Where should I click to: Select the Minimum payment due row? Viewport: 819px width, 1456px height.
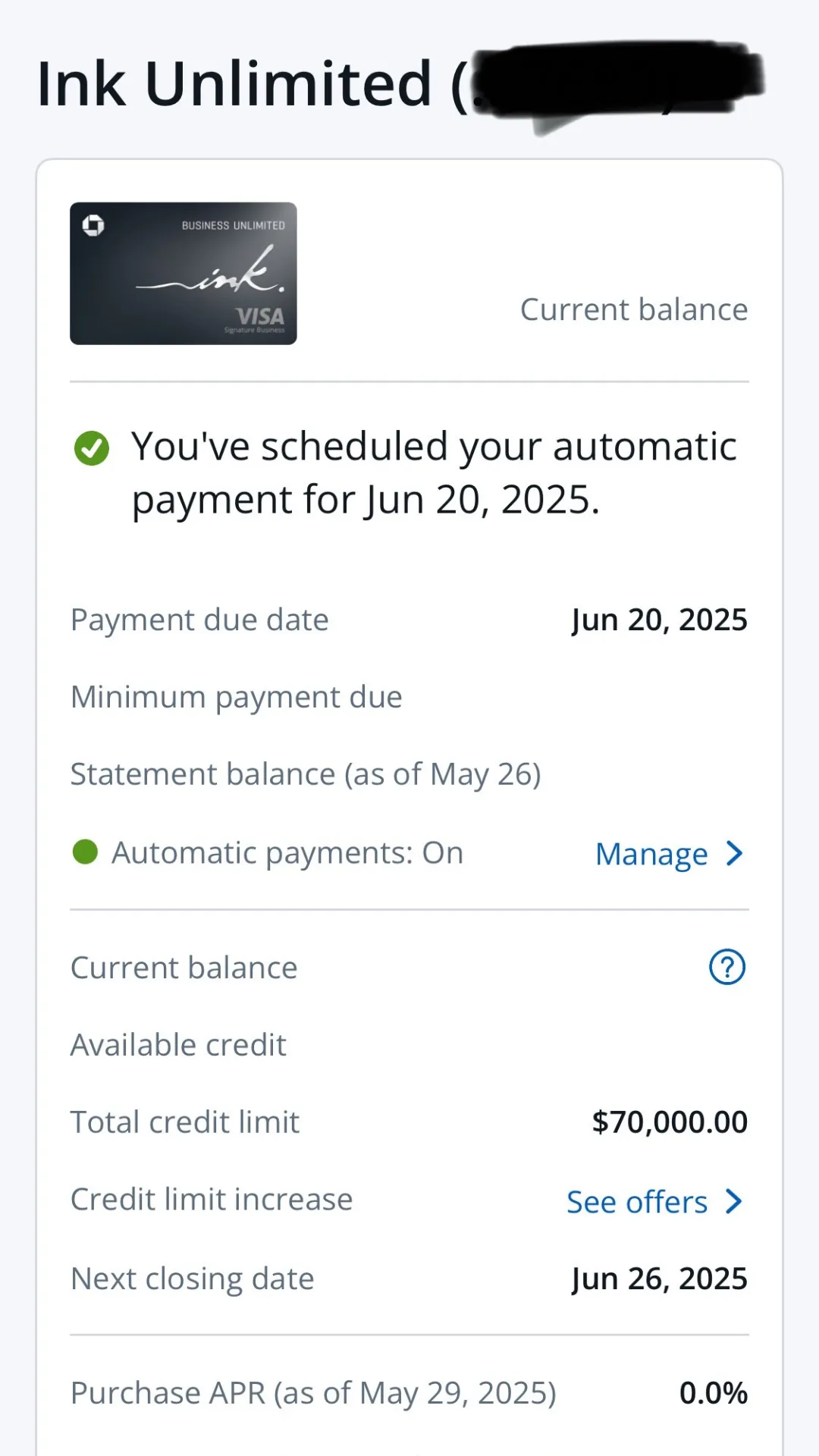pyautogui.click(x=409, y=697)
